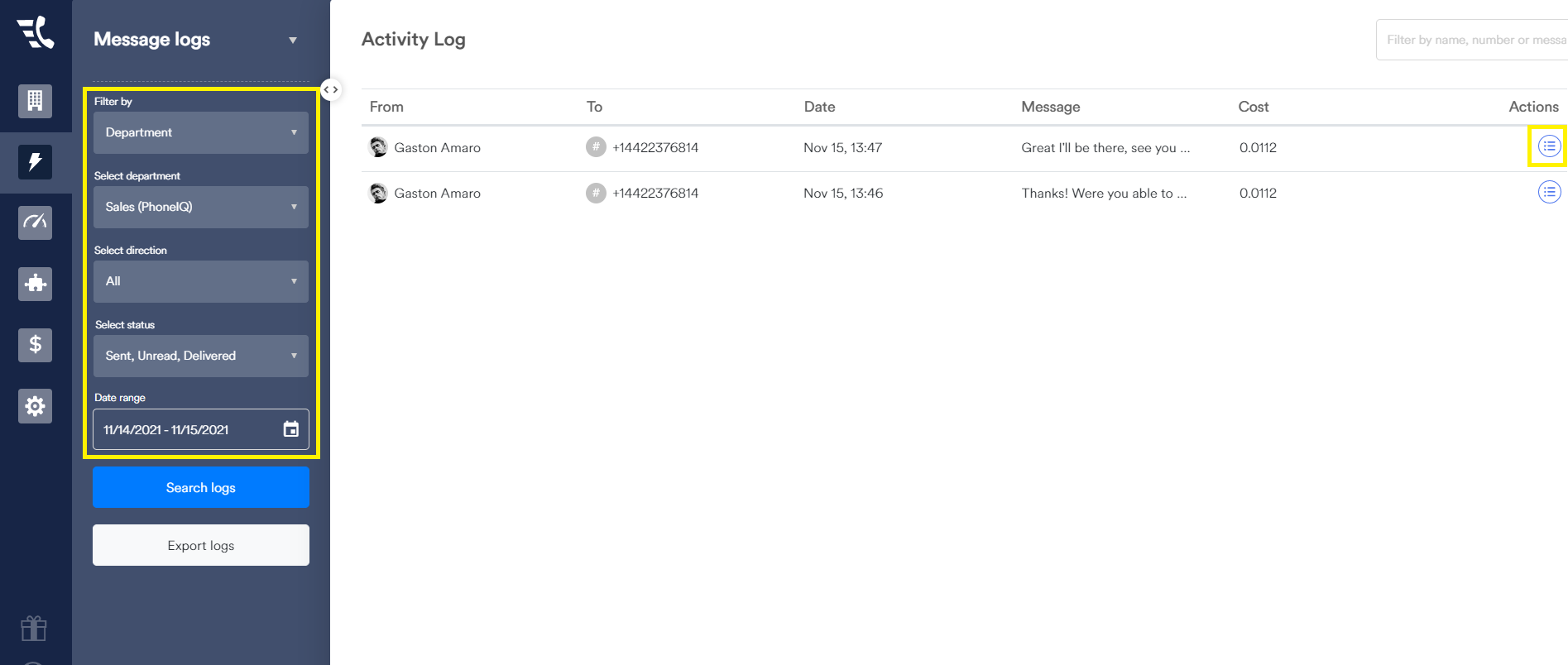Click the gift box icon
This screenshot has height=665, width=1568.
click(x=34, y=629)
